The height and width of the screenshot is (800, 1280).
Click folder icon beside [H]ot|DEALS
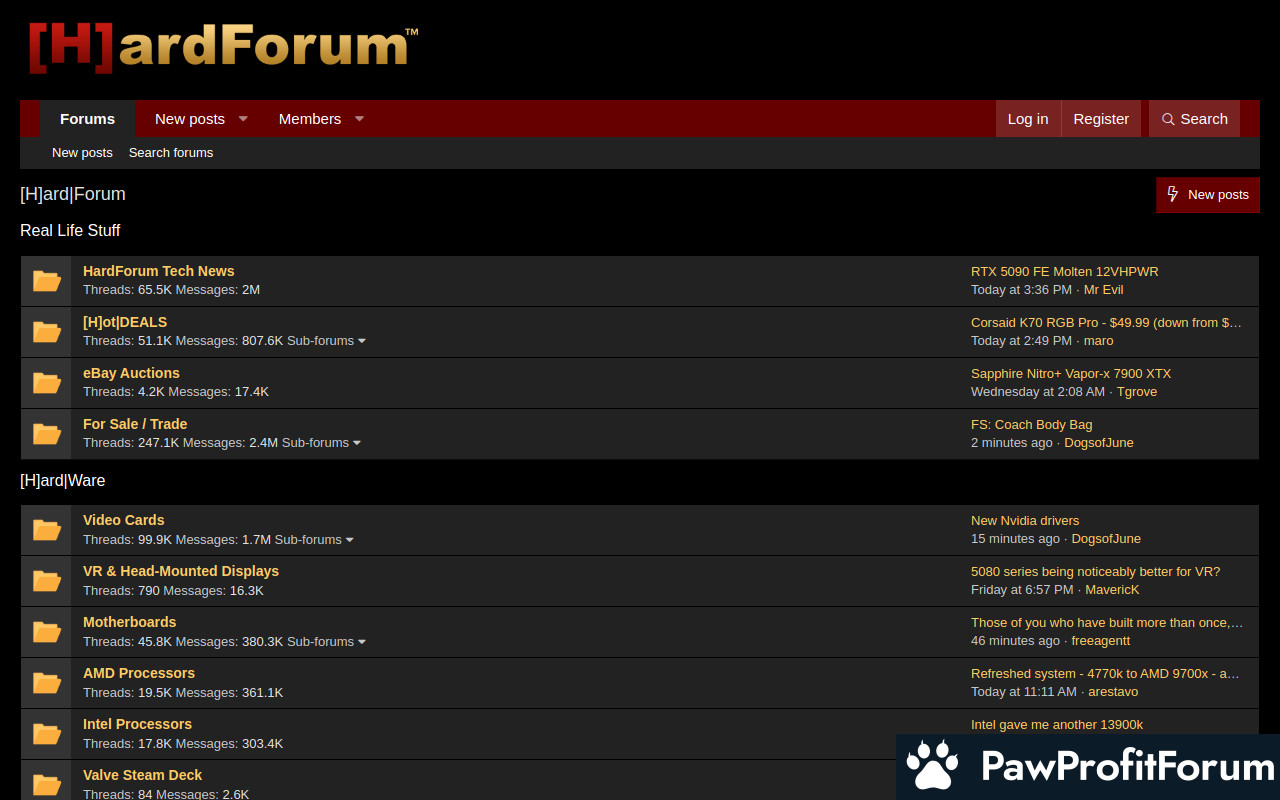coord(47,332)
